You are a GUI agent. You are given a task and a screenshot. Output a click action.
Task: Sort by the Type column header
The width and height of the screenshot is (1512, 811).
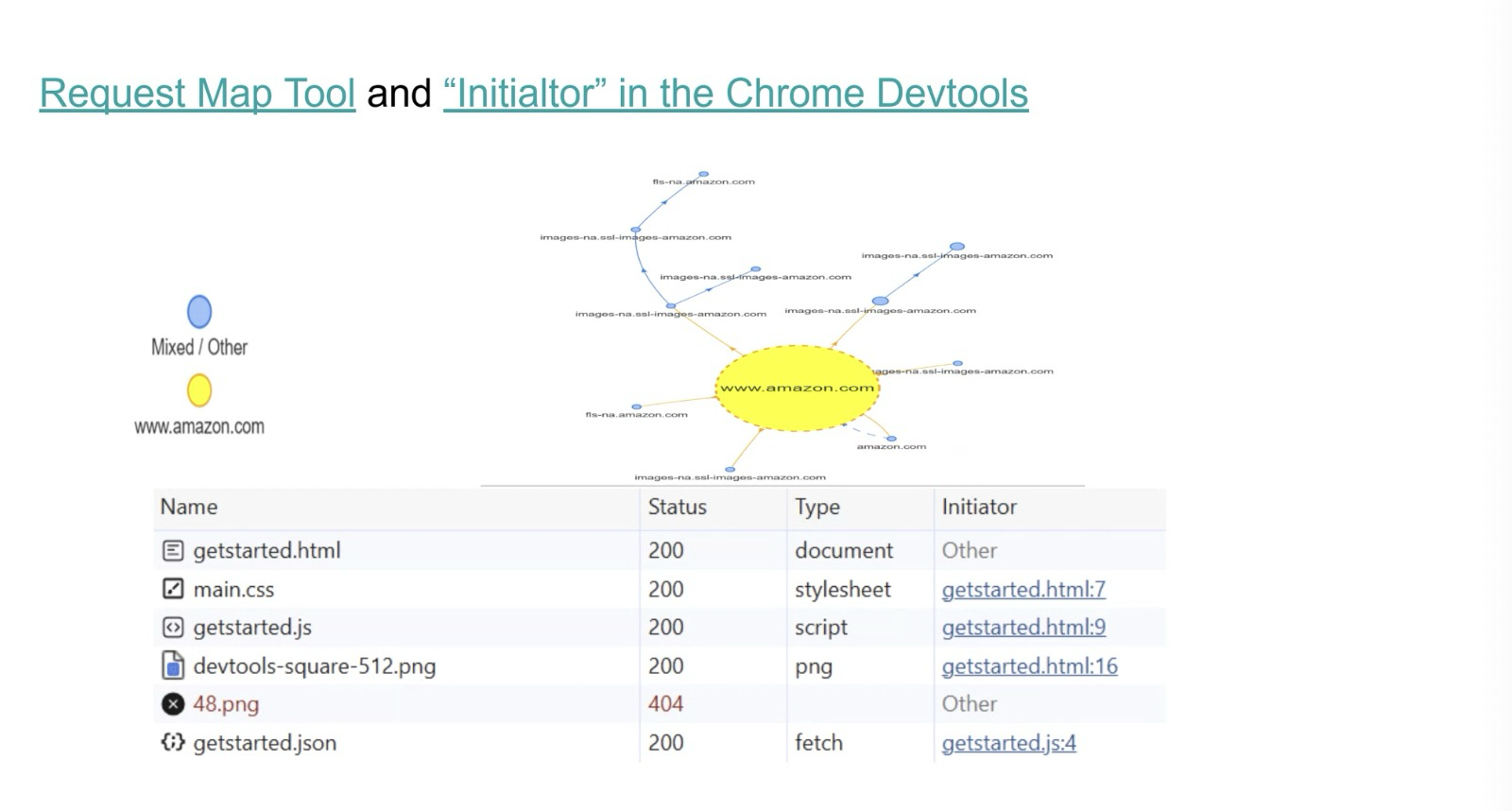click(x=817, y=508)
